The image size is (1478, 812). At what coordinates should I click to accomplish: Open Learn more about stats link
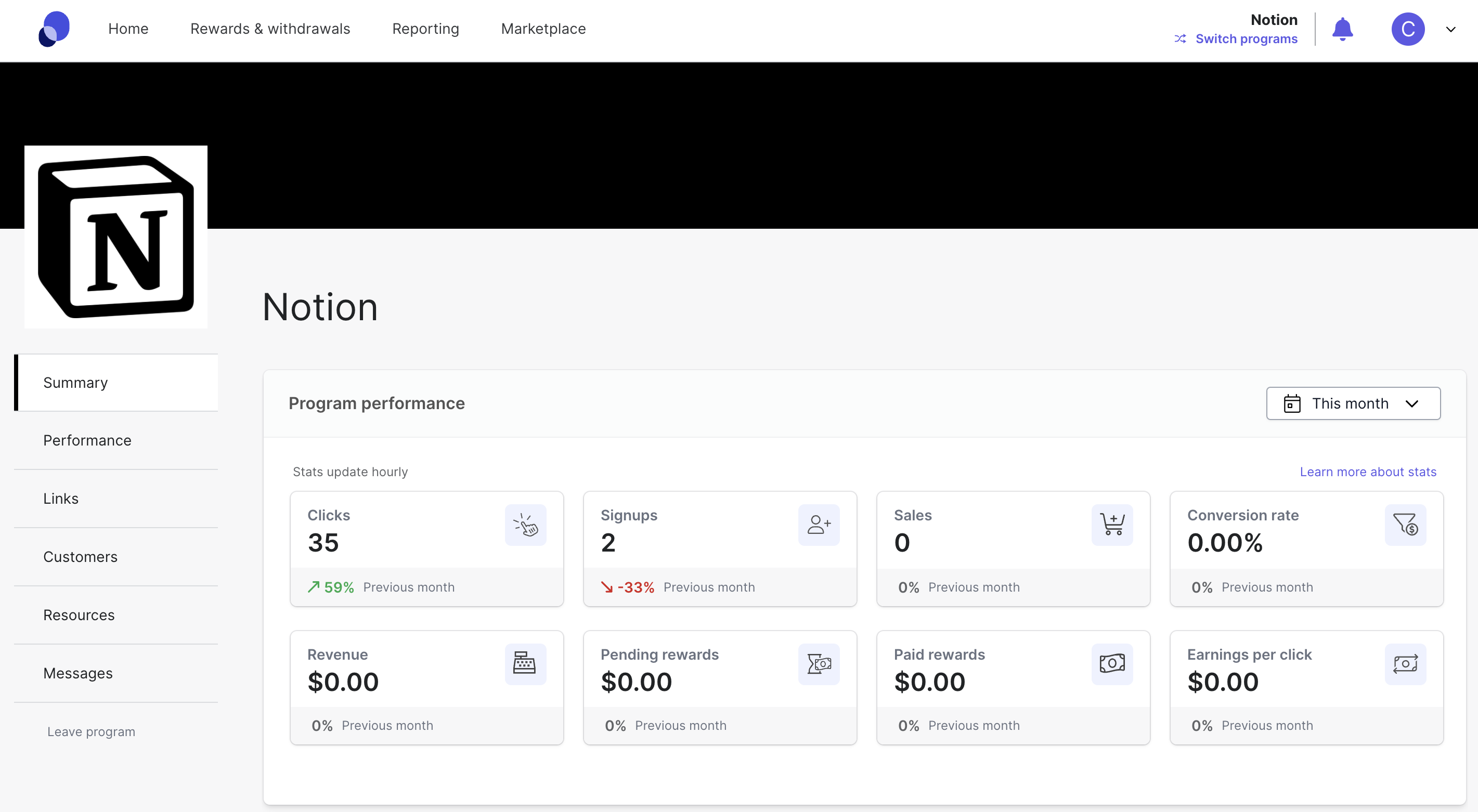pyautogui.click(x=1368, y=472)
